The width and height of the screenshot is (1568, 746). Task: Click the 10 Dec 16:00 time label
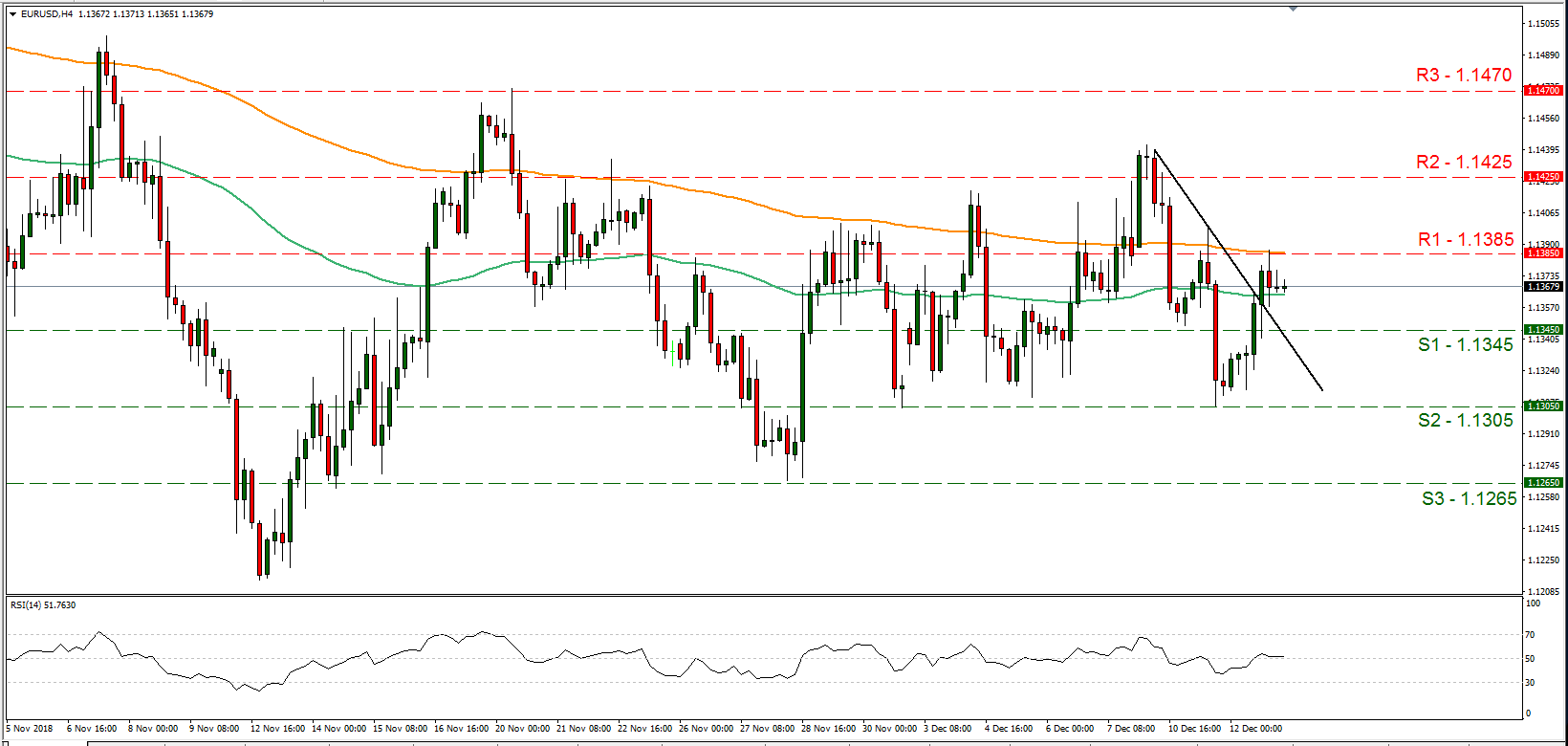1195,729
